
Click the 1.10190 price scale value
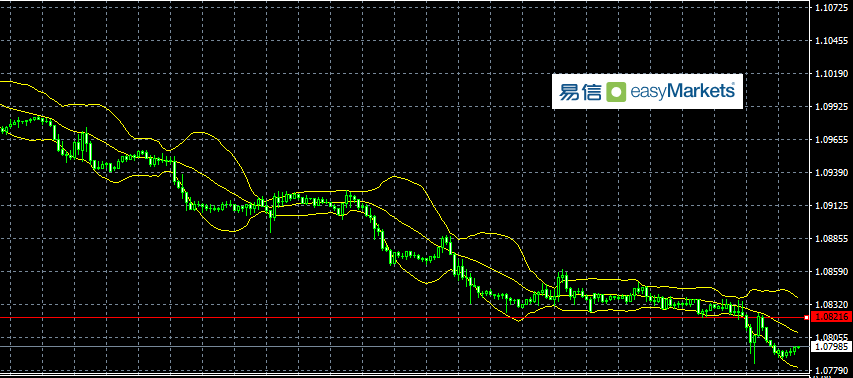point(831,74)
